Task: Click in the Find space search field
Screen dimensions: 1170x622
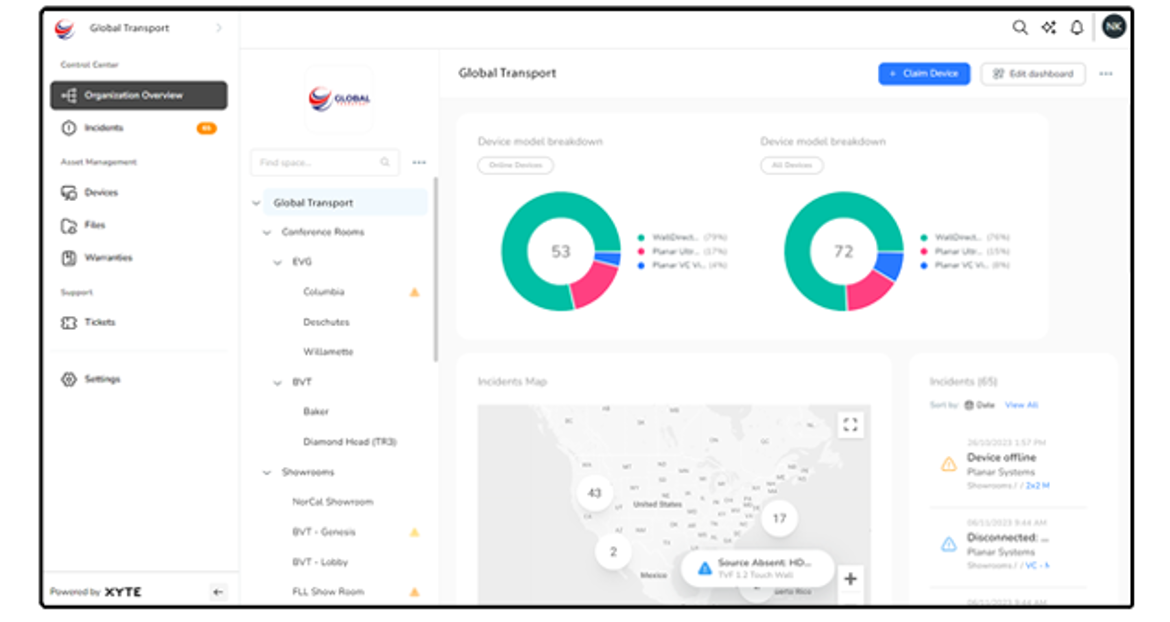Action: 316,163
